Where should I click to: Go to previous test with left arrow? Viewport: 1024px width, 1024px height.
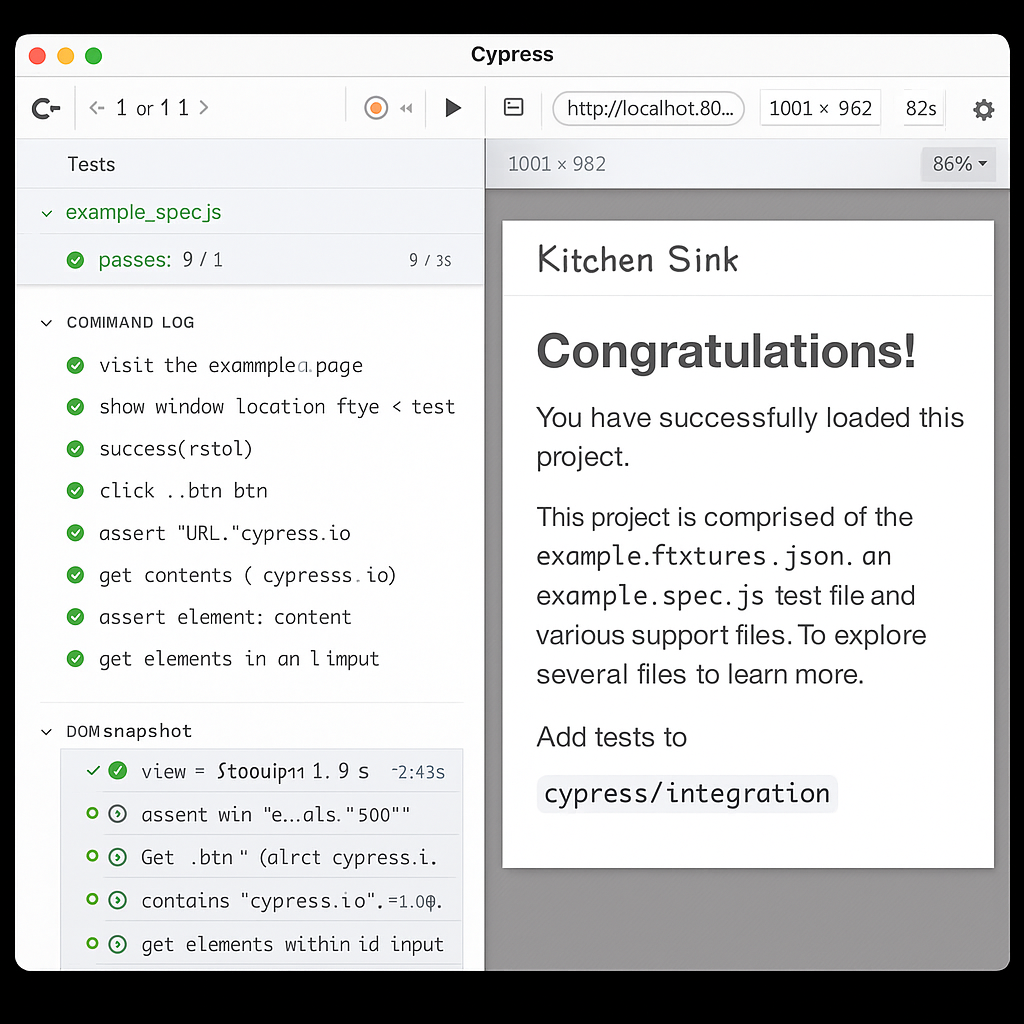[97, 108]
